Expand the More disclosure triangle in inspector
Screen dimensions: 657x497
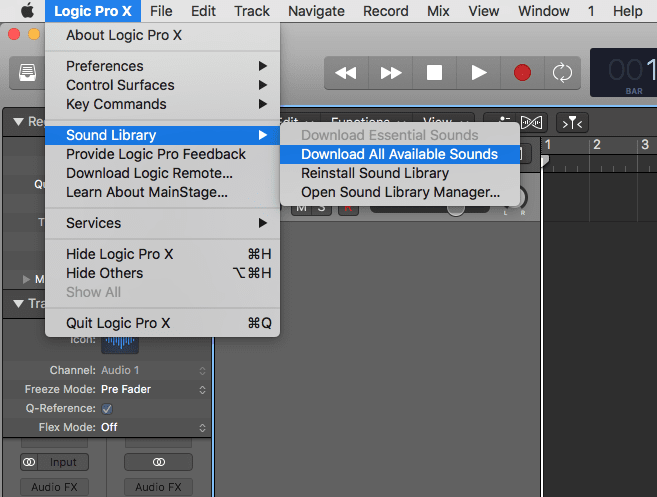[26, 279]
